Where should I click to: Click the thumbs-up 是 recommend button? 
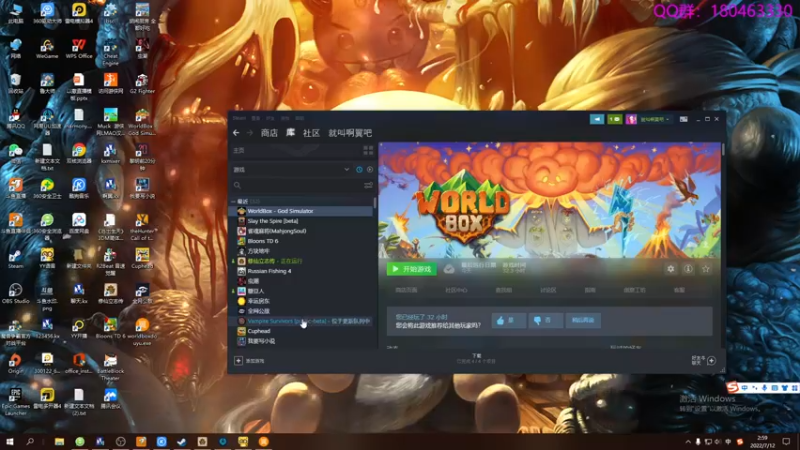click(508, 320)
